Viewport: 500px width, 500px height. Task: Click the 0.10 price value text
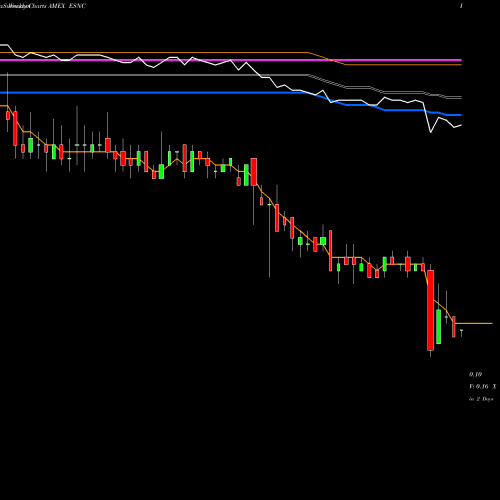pyautogui.click(x=475, y=375)
